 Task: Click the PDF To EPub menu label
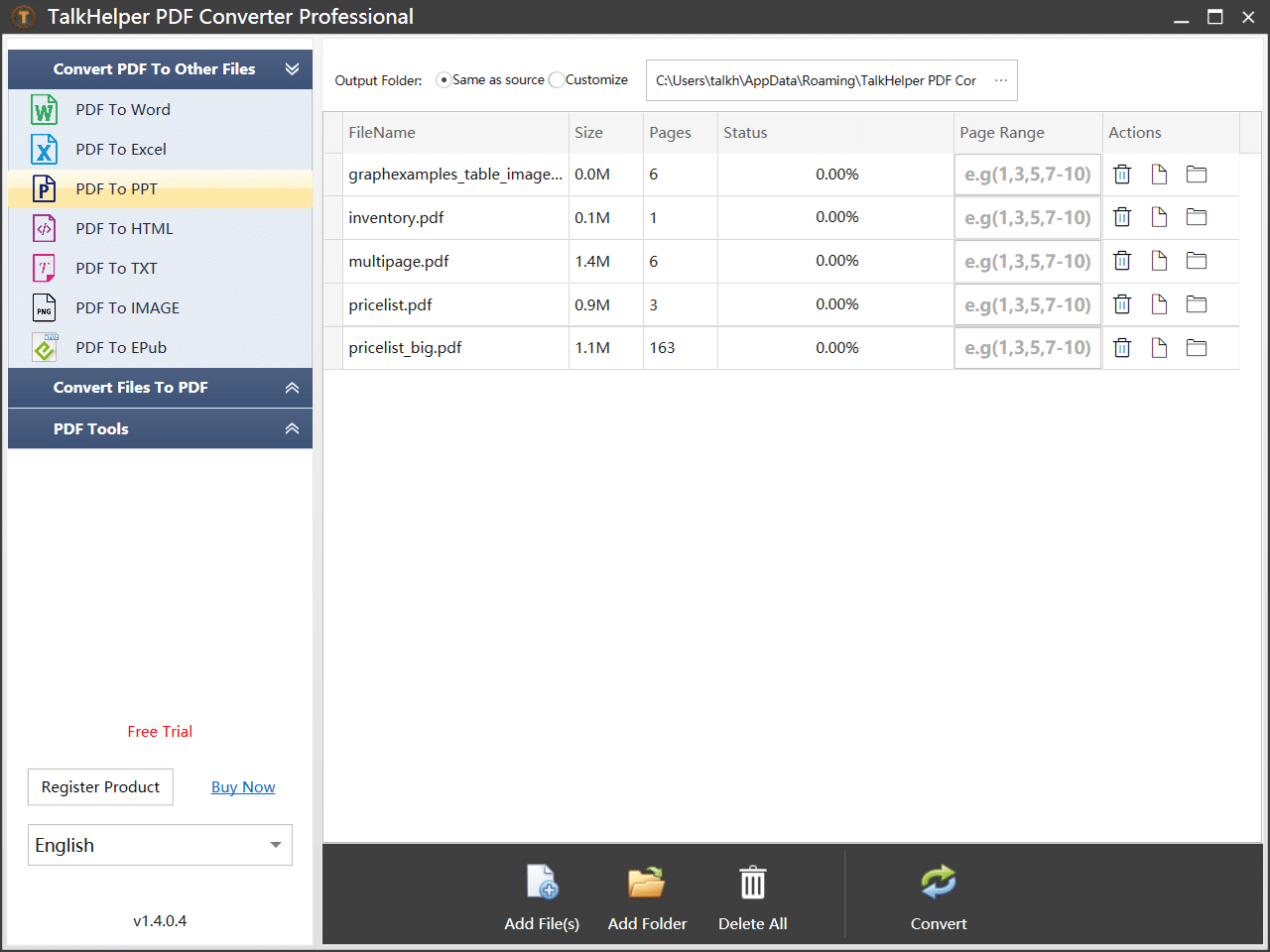121,347
